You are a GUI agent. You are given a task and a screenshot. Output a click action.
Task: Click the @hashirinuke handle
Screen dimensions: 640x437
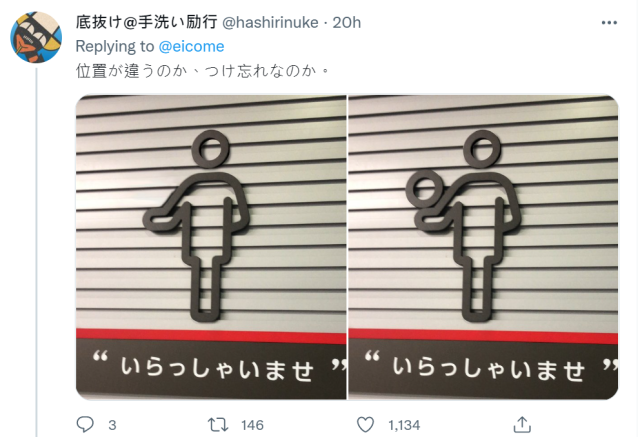[270, 22]
